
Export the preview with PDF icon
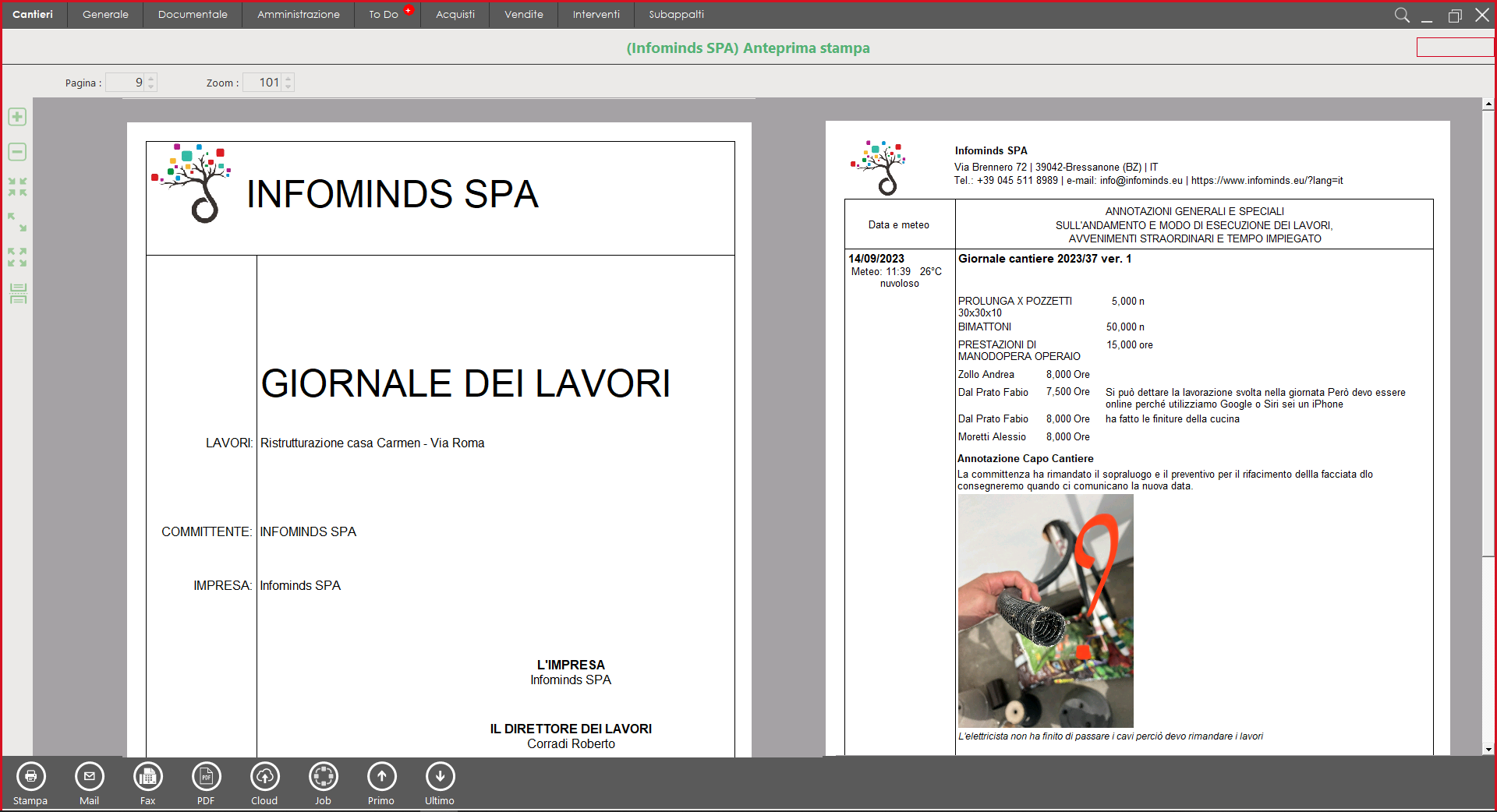point(206,776)
